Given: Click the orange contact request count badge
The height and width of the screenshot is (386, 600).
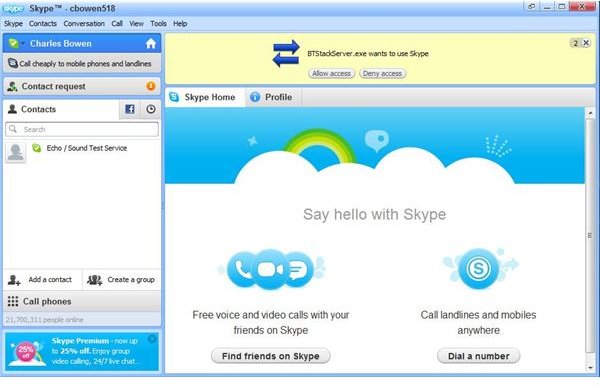Looking at the screenshot, I should pyautogui.click(x=151, y=86).
